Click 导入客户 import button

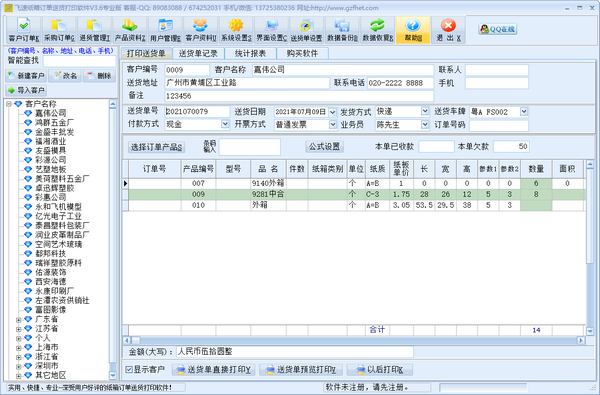click(26, 90)
